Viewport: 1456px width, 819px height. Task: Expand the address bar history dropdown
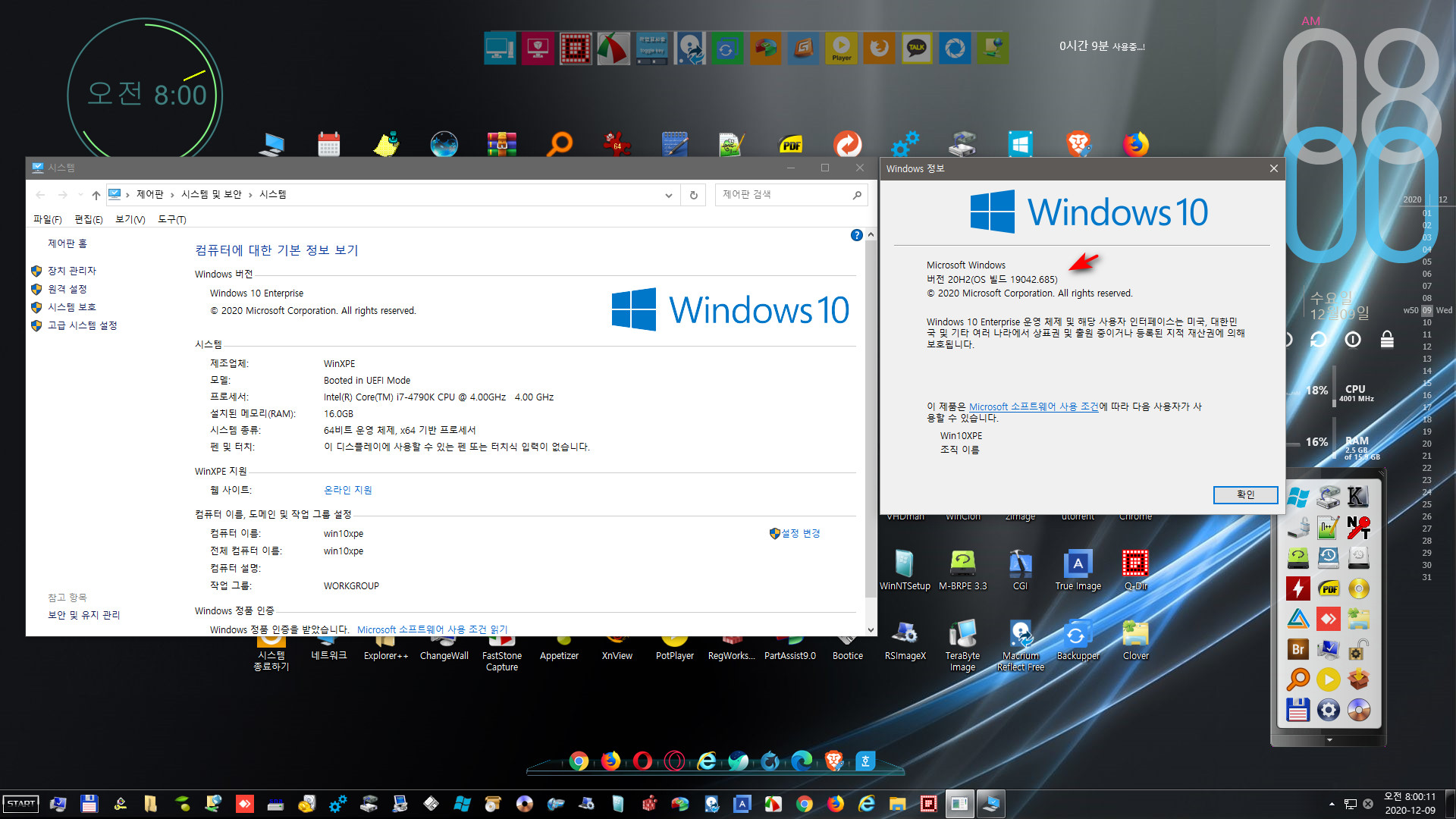pos(669,195)
